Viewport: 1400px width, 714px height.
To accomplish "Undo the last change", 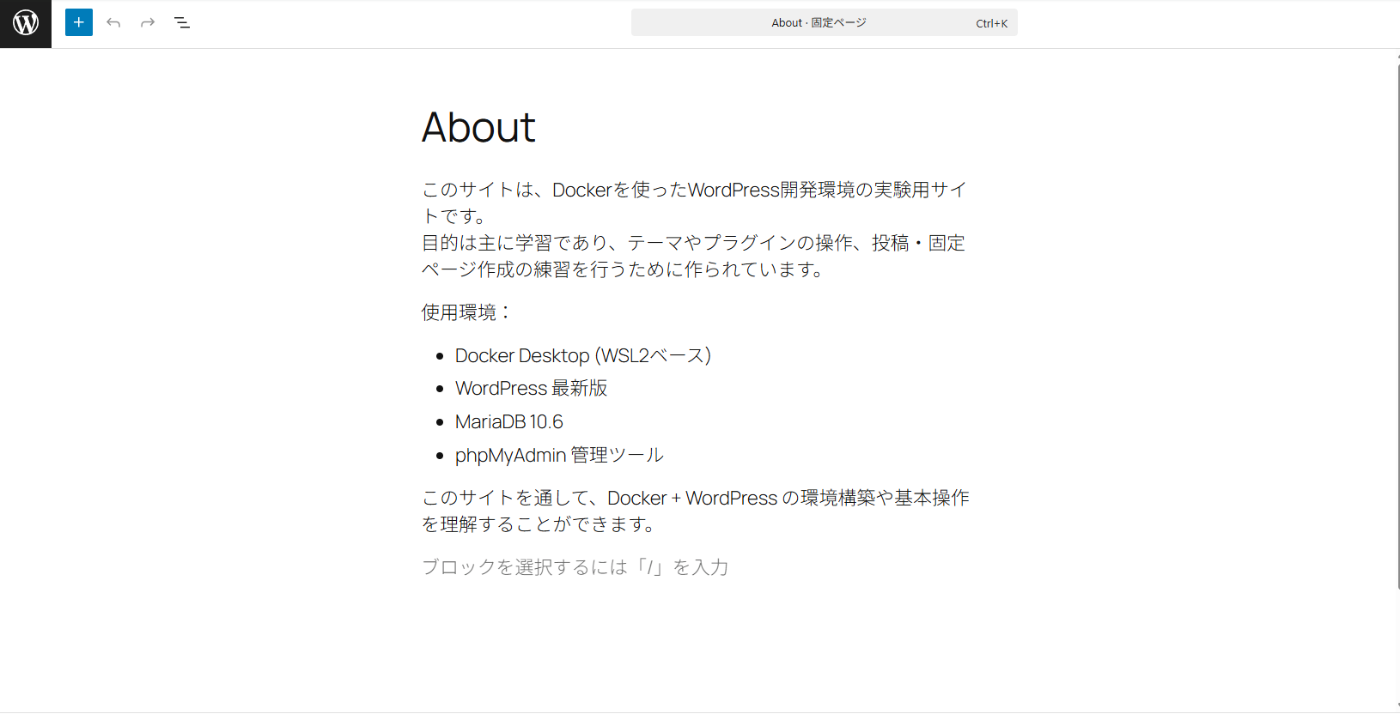I will (113, 22).
